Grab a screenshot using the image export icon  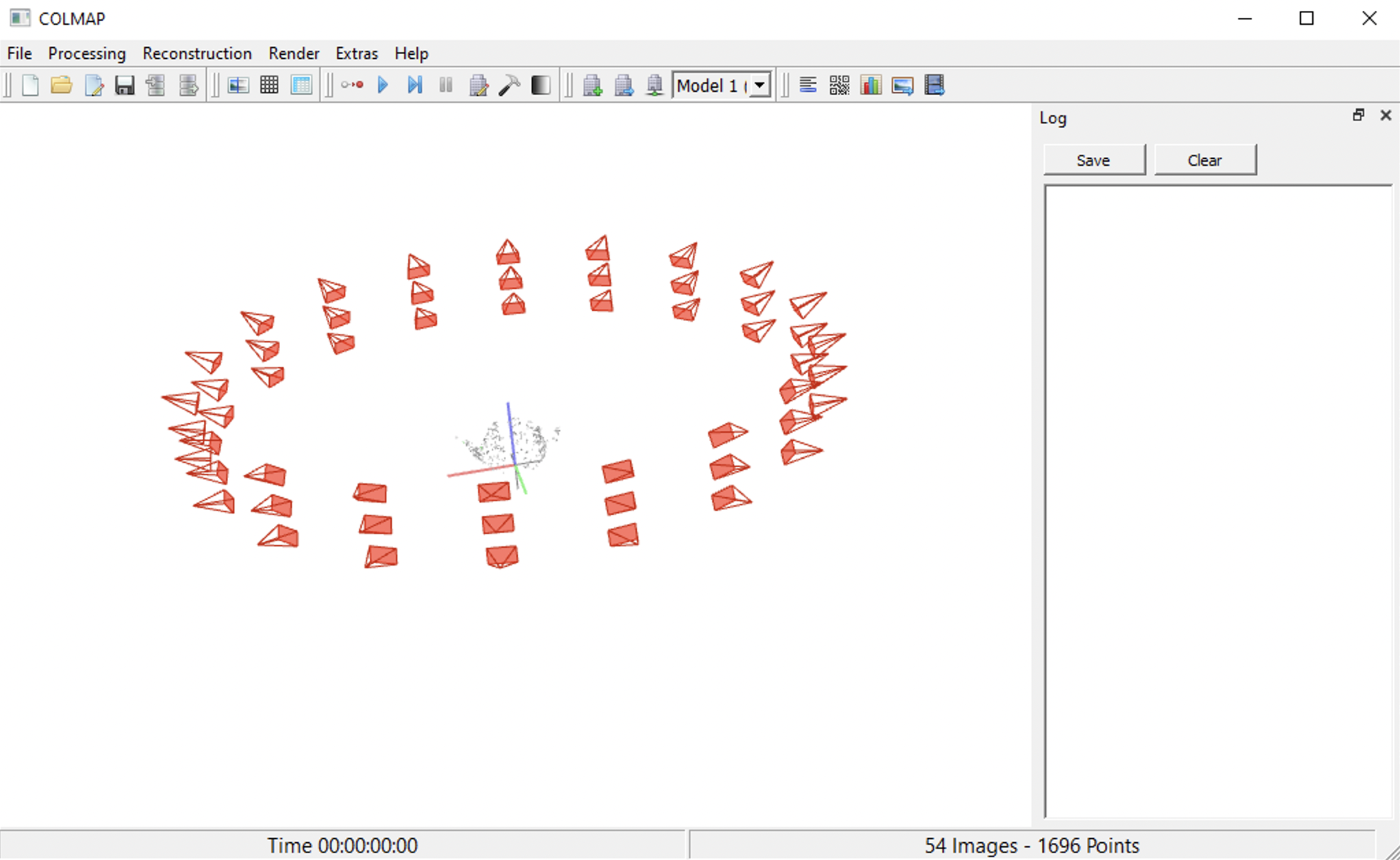pos(902,85)
